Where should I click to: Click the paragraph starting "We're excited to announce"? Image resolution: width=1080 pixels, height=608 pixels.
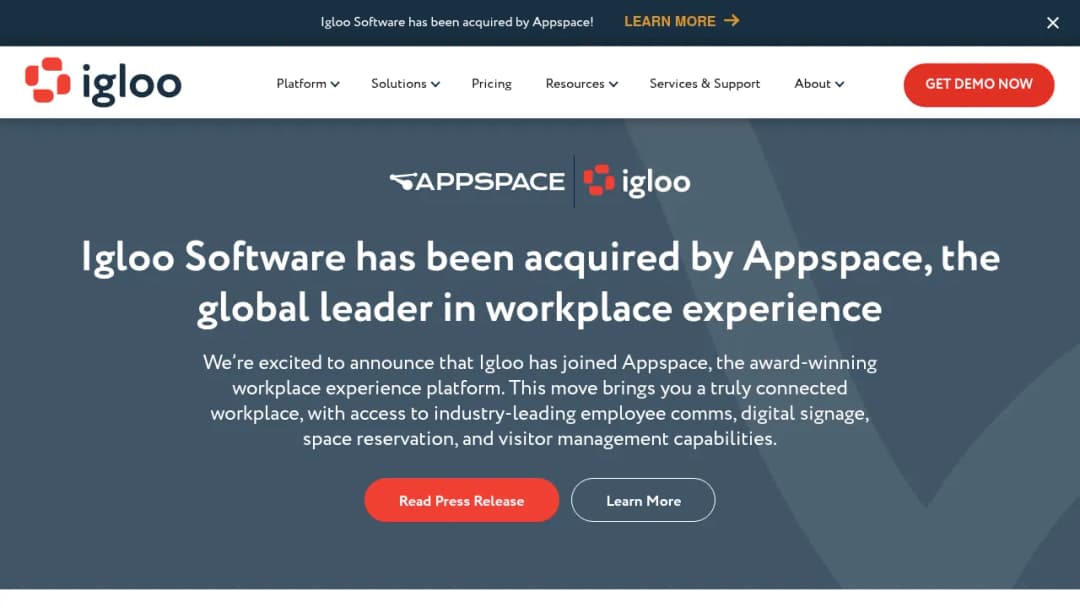(540, 401)
